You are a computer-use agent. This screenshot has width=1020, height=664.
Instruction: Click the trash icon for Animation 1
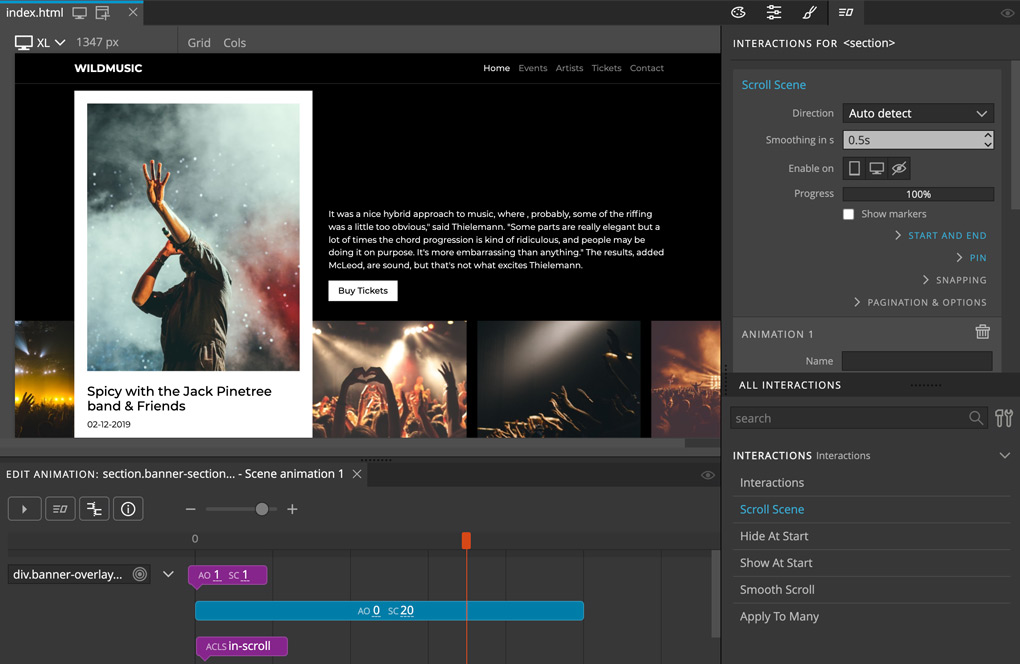[982, 332]
